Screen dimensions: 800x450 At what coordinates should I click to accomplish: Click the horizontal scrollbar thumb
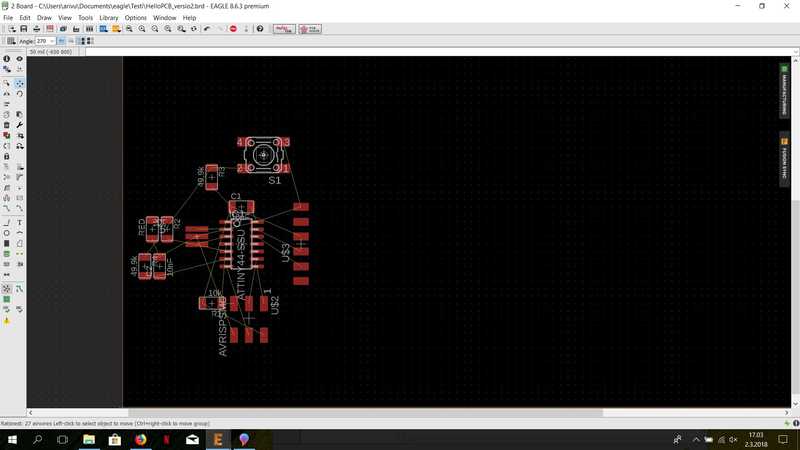coord(365,412)
